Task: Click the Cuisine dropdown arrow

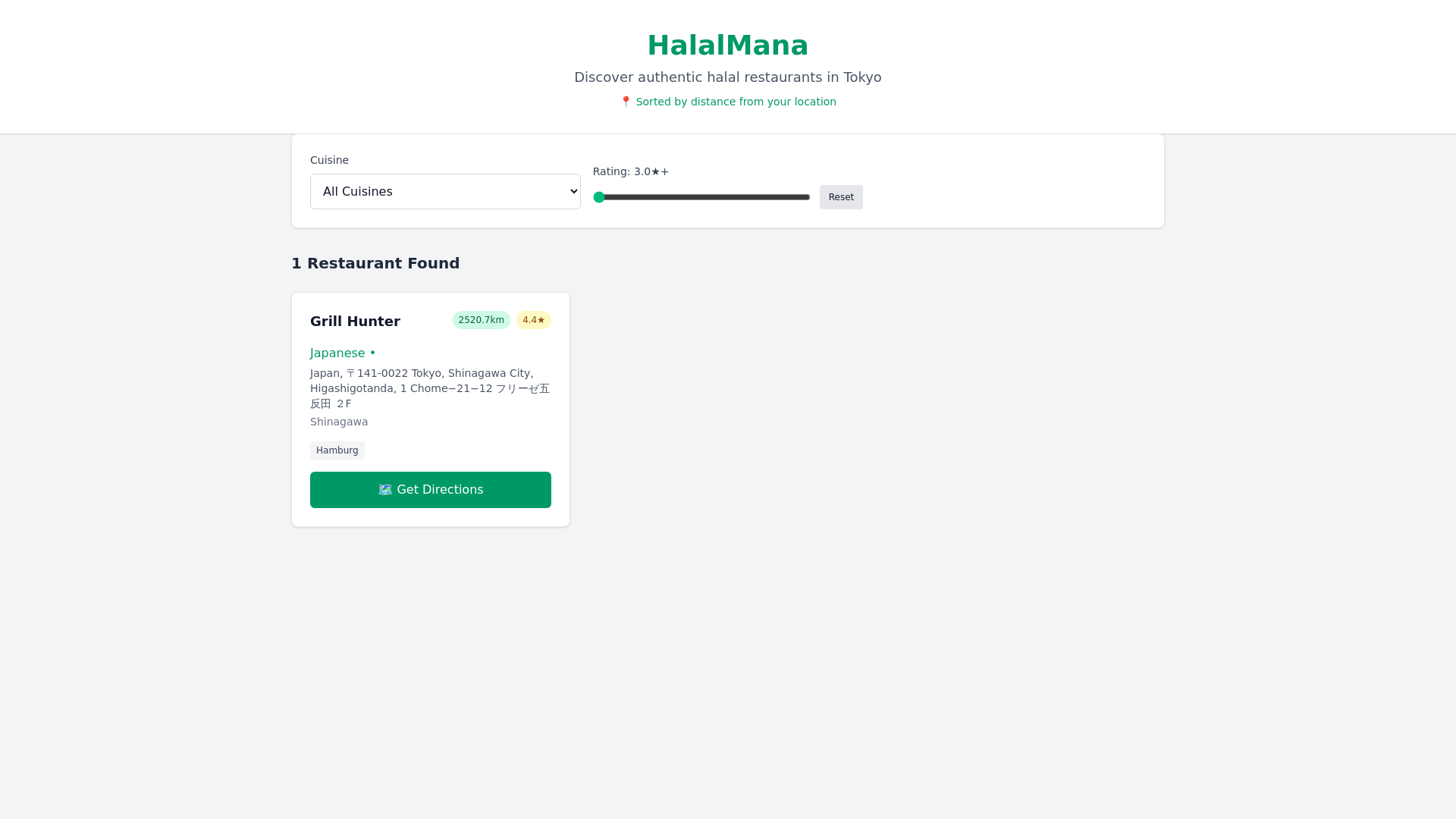Action: click(573, 192)
